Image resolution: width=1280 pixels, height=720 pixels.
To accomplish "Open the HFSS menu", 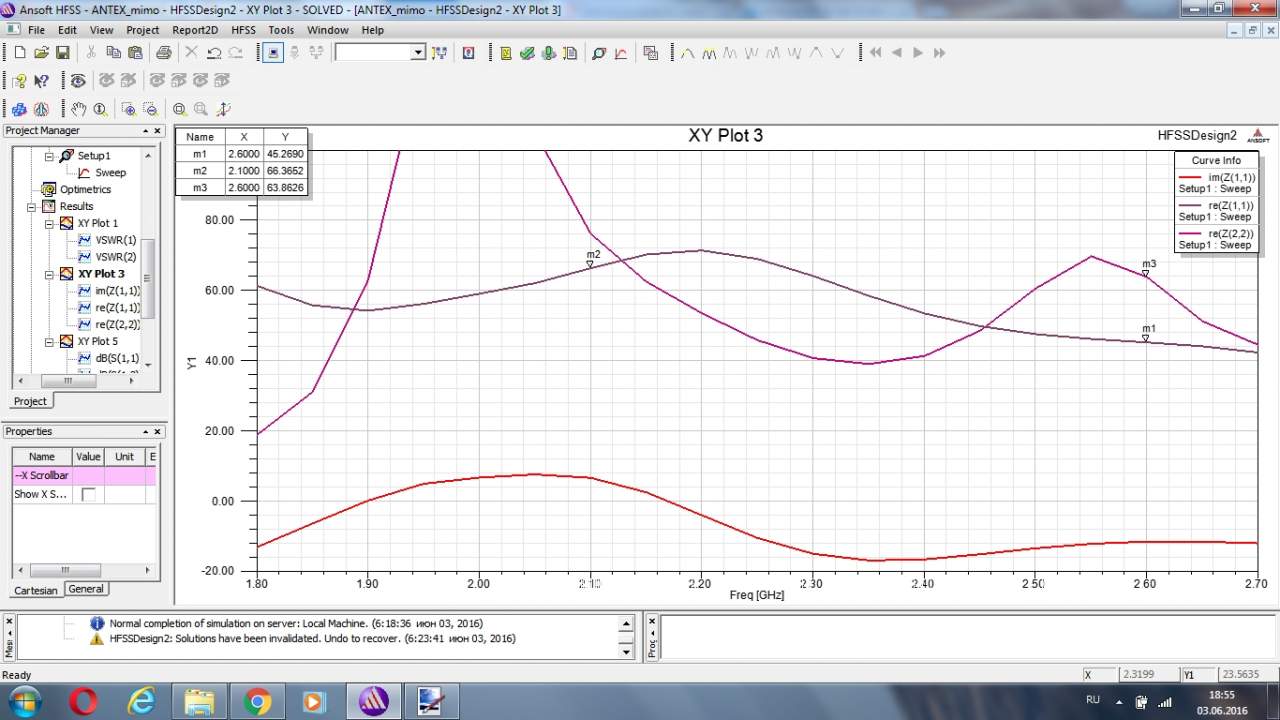I will [243, 30].
